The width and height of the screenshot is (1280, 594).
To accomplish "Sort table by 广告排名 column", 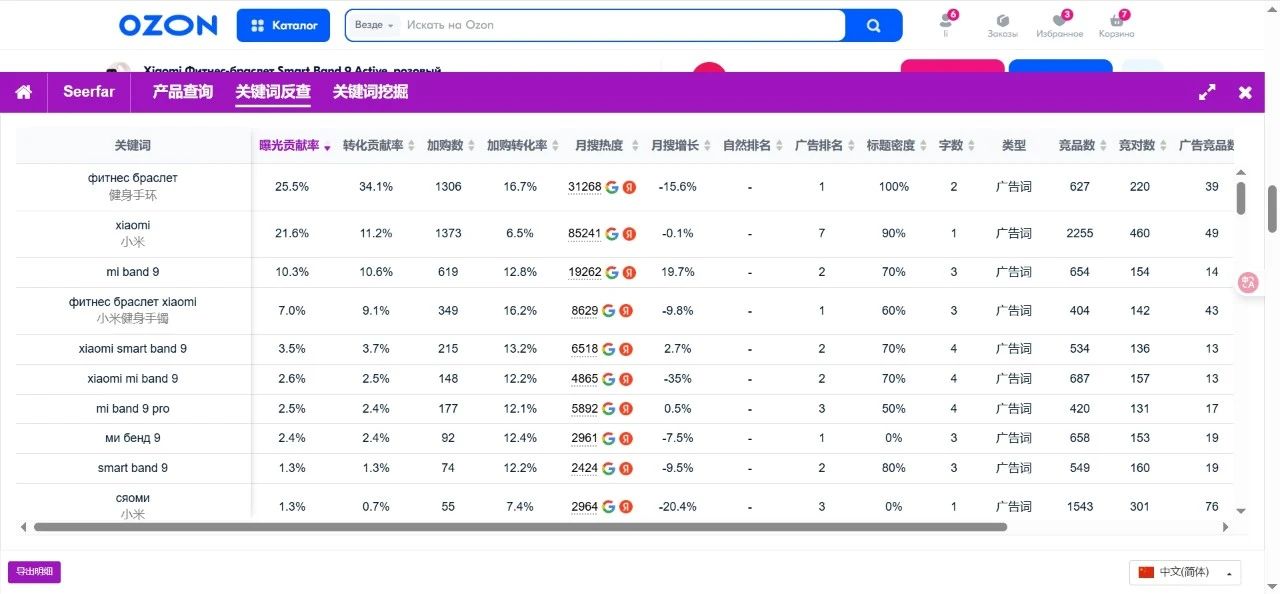I will coord(825,146).
